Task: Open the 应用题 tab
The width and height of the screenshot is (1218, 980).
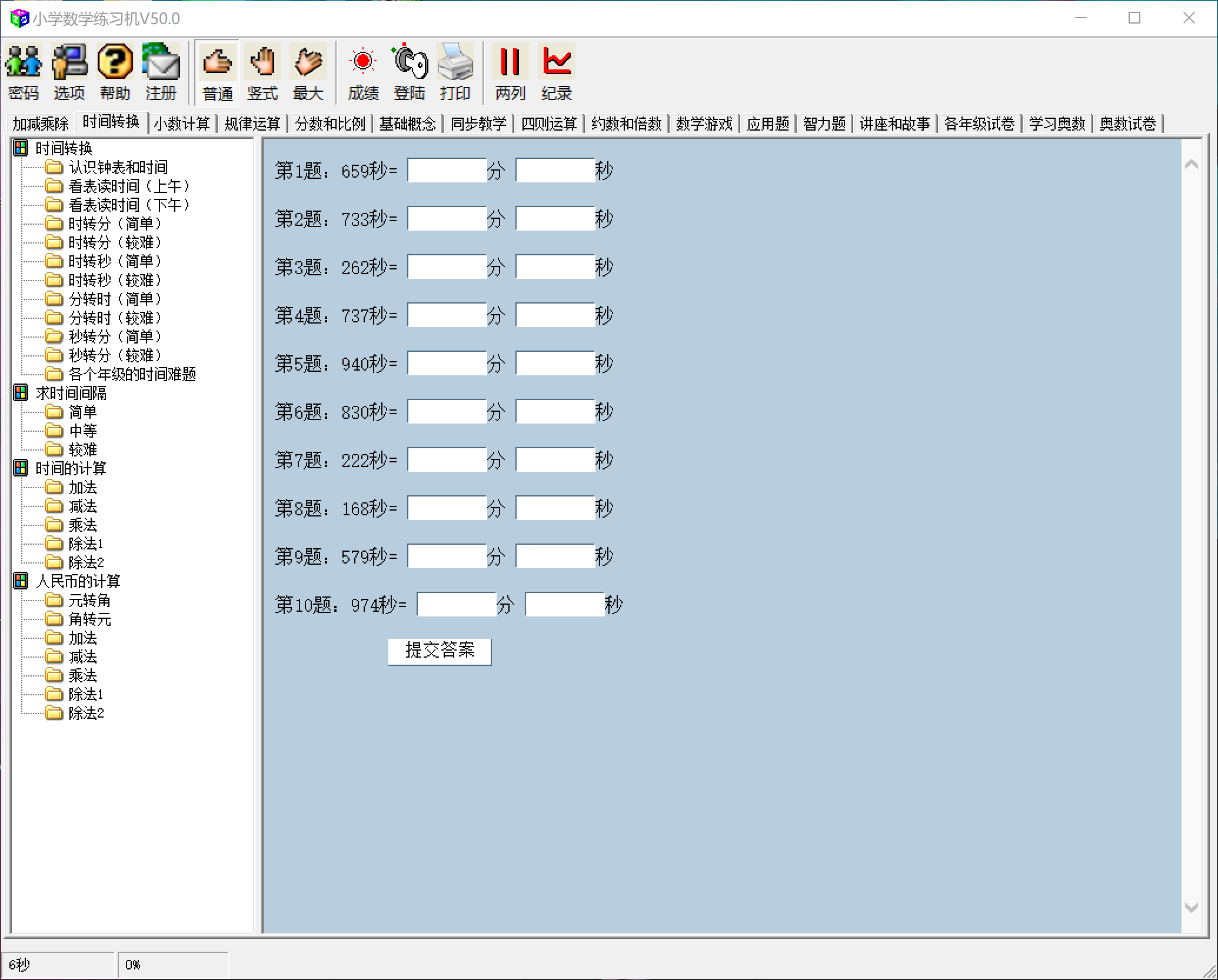Action: [767, 124]
